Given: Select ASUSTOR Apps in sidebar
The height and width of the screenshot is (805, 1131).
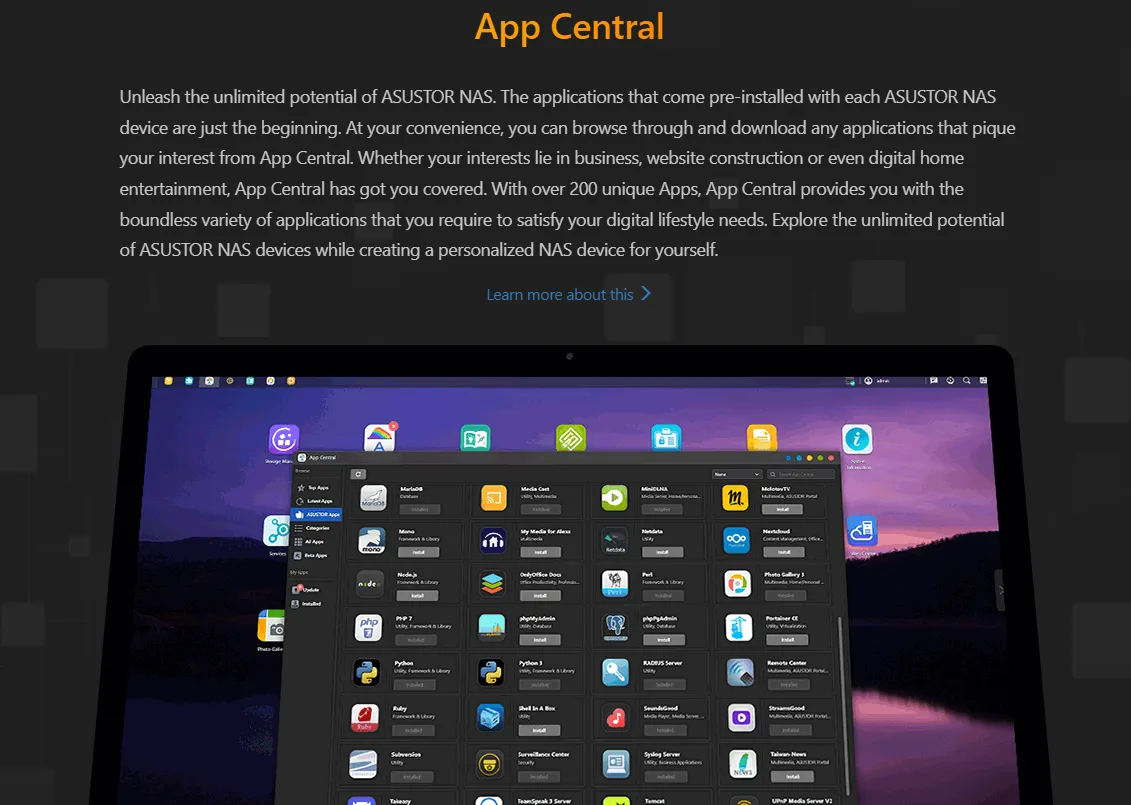Looking at the screenshot, I should coord(316,514).
